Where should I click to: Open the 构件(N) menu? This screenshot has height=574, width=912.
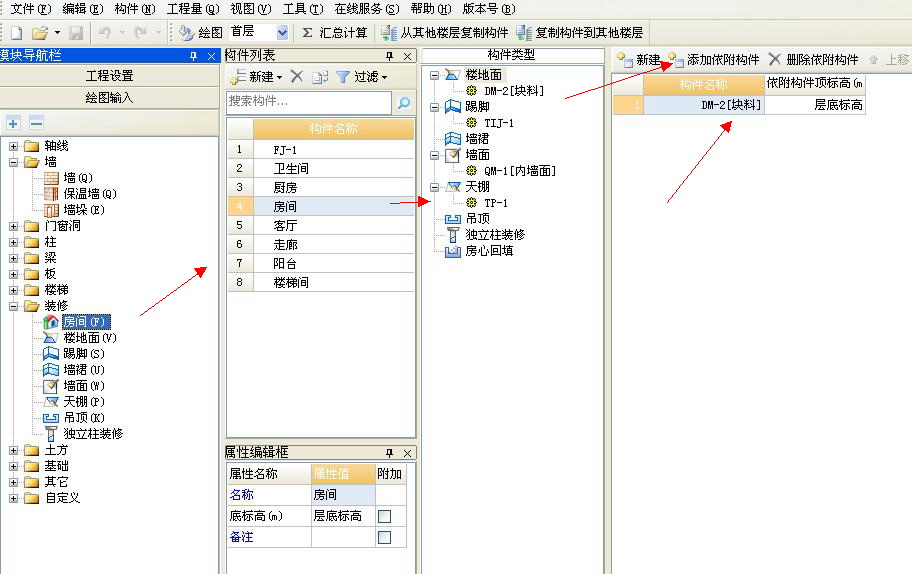[135, 9]
